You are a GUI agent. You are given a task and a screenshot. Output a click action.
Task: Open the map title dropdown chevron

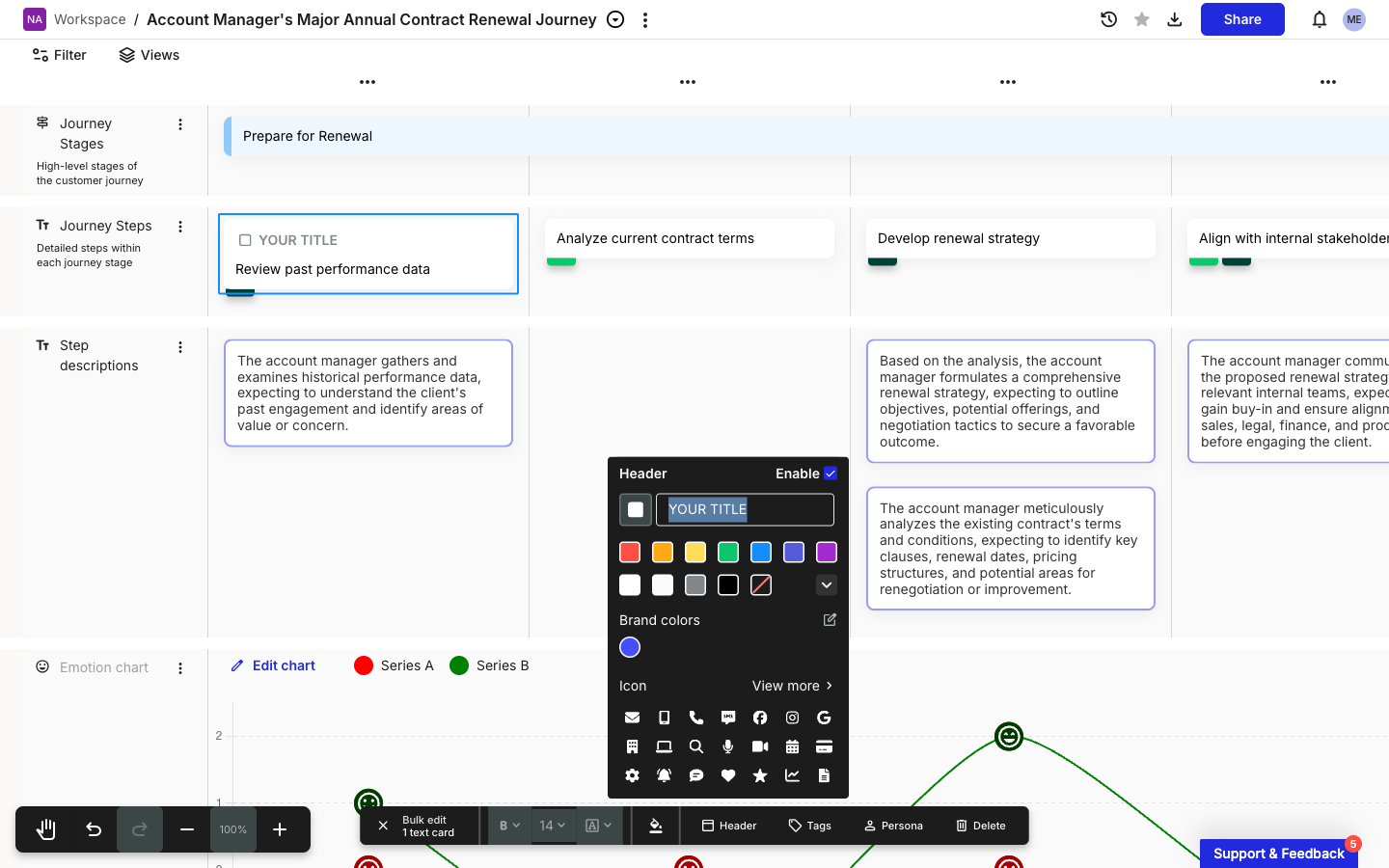tap(615, 19)
